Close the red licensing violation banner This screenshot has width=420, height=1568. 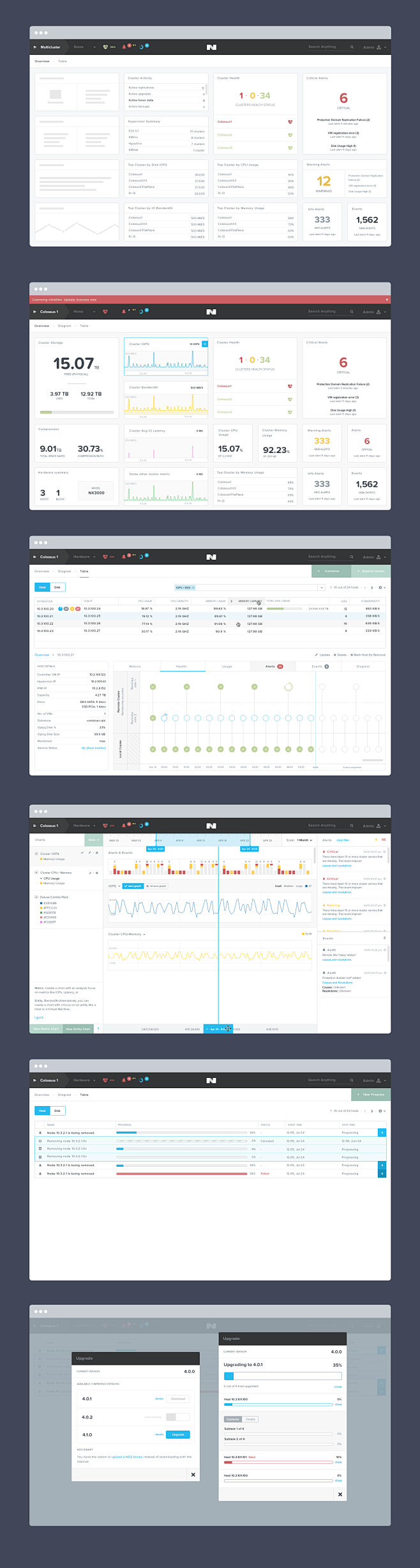click(x=386, y=299)
